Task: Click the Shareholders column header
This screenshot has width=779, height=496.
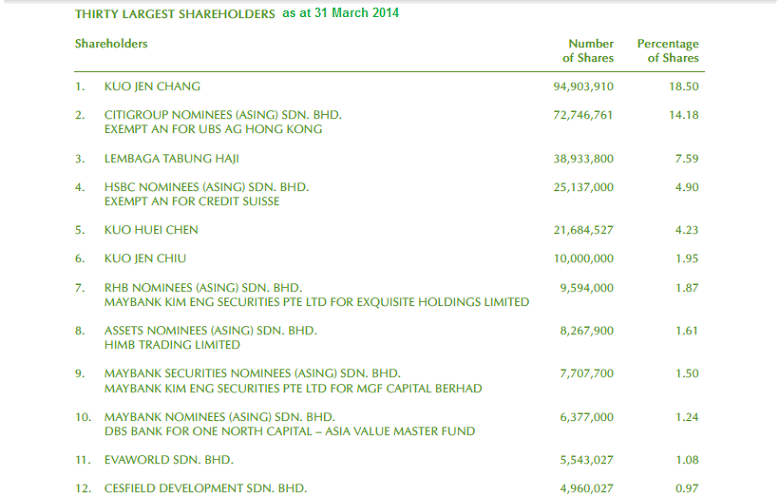Action: coord(111,44)
